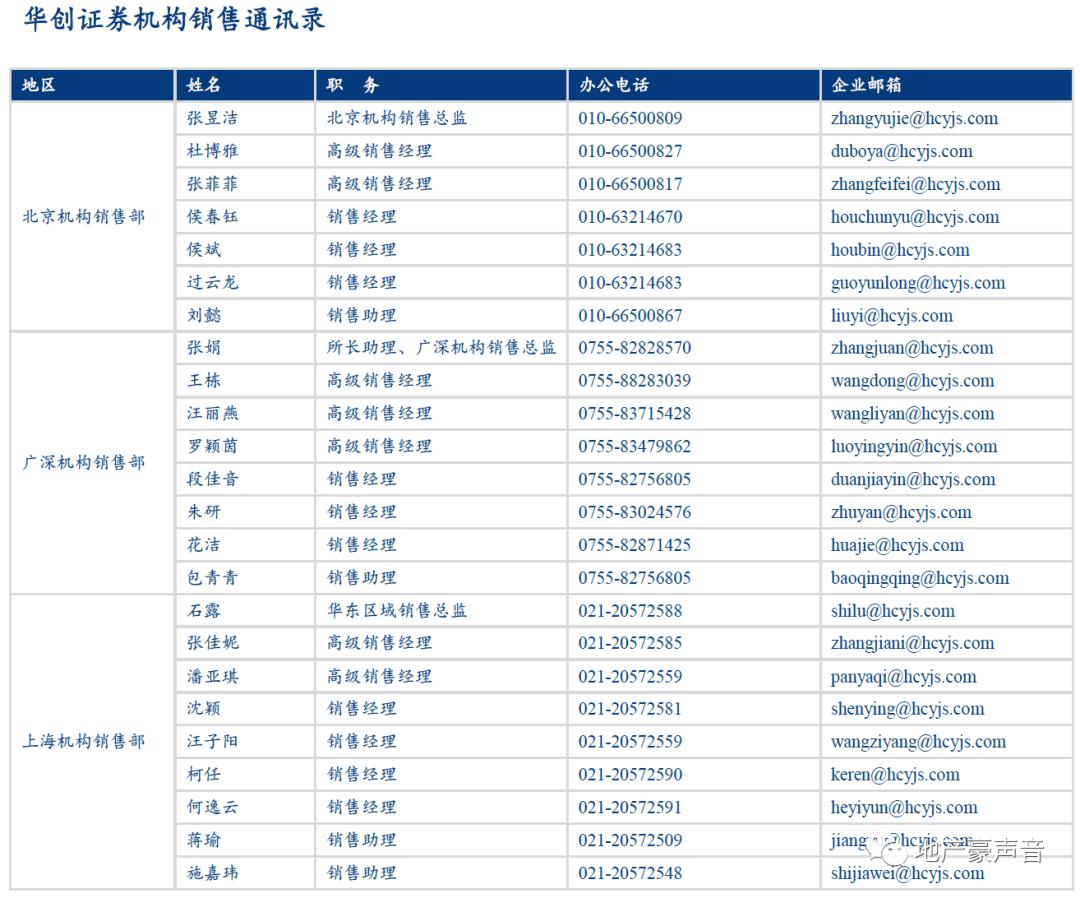
Task: Click the email wangziyang@hcyjs.com
Action: [x=918, y=742]
